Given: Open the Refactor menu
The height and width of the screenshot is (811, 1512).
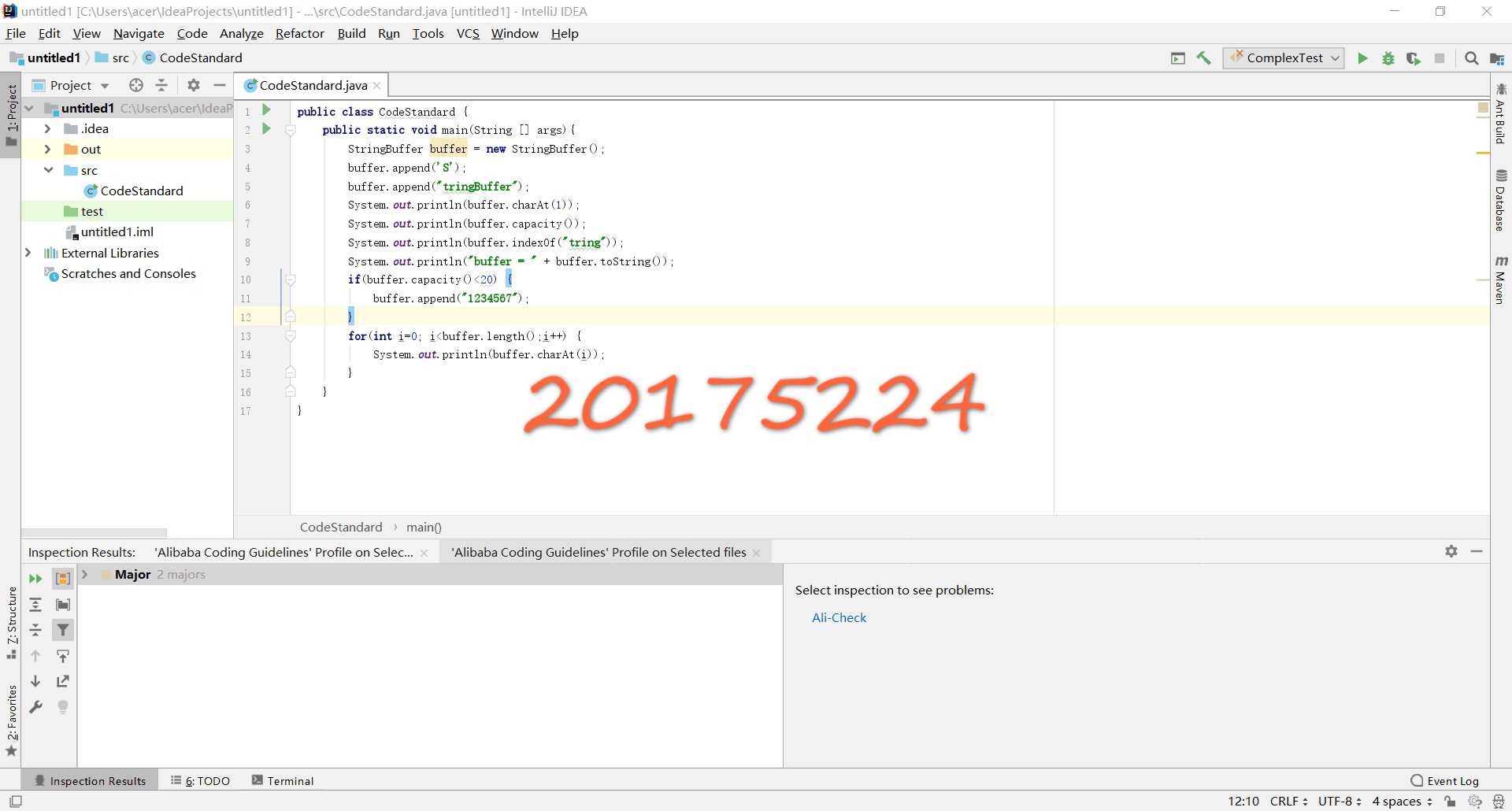Looking at the screenshot, I should [299, 33].
